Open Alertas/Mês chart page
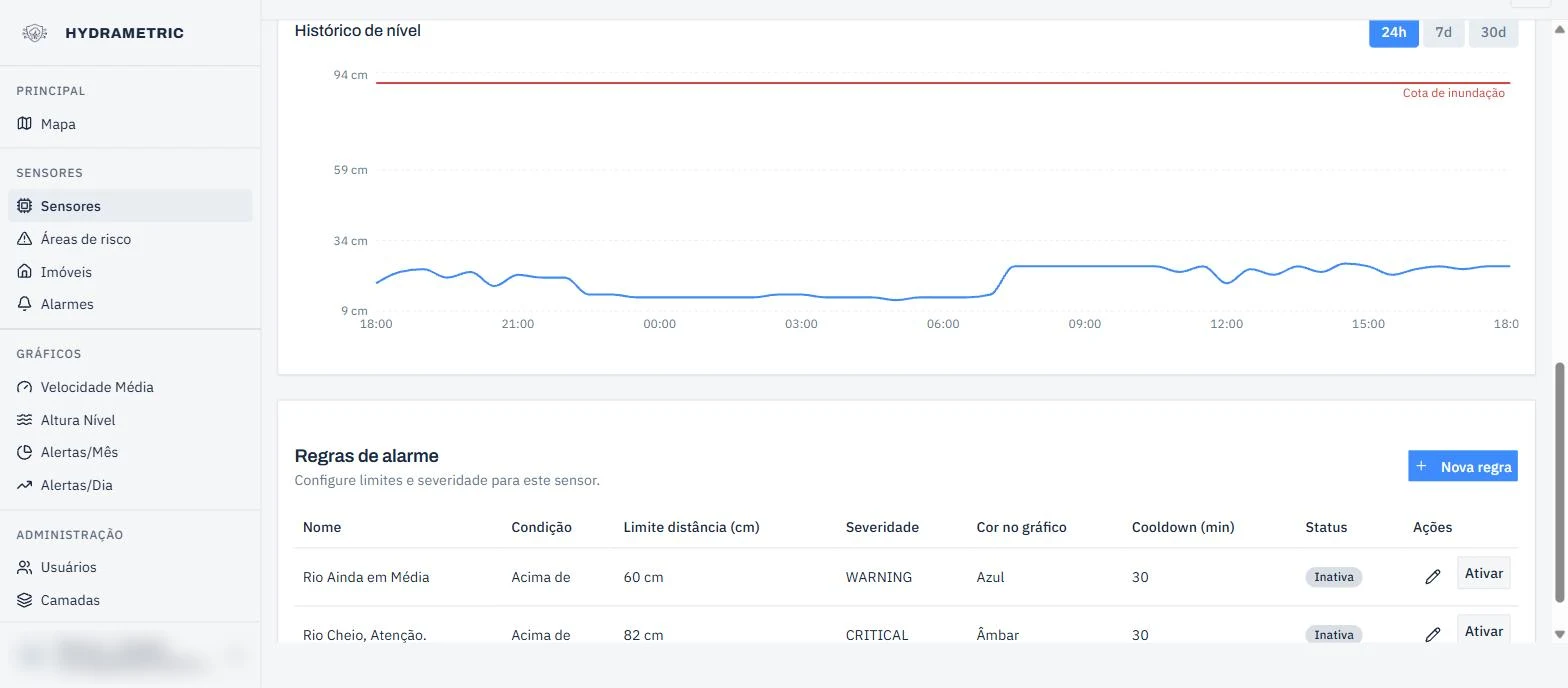Image resolution: width=1568 pixels, height=688 pixels. pyautogui.click(x=130, y=452)
